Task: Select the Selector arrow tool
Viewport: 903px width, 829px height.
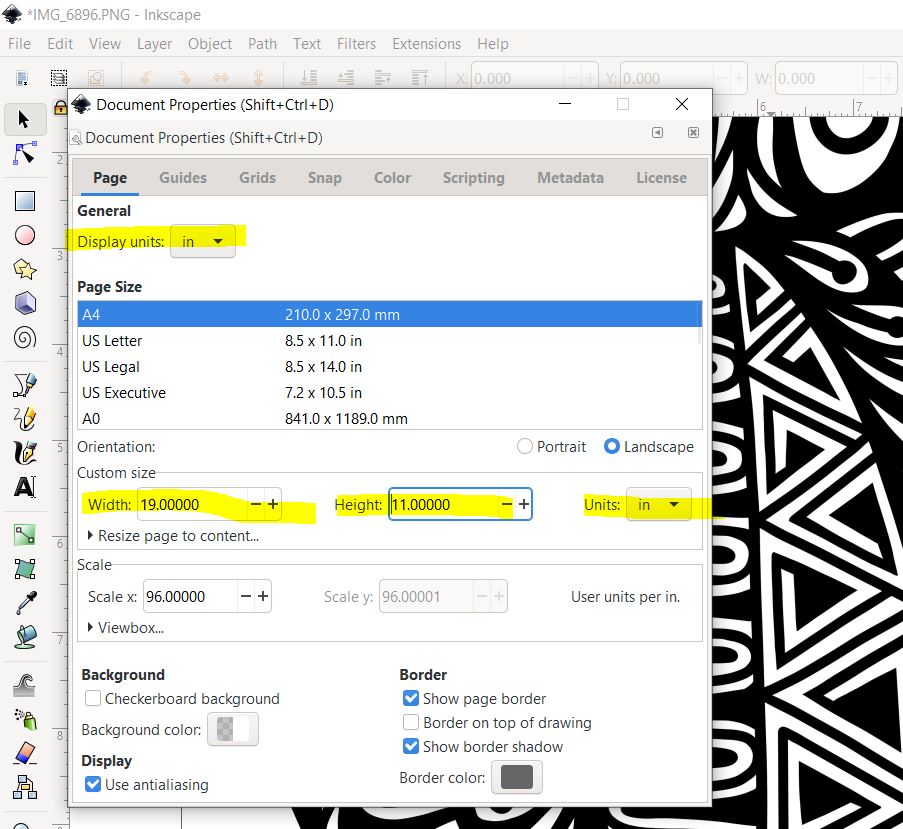Action: pos(25,120)
